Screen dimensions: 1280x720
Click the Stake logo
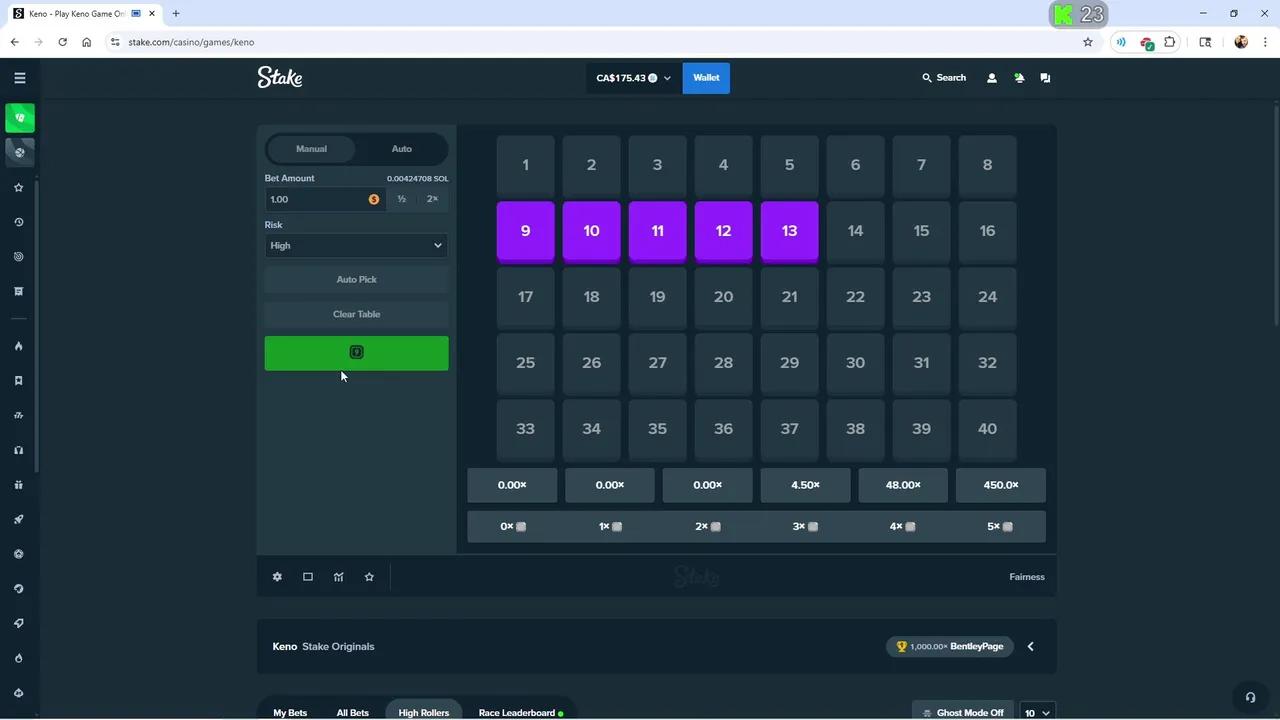[280, 77]
